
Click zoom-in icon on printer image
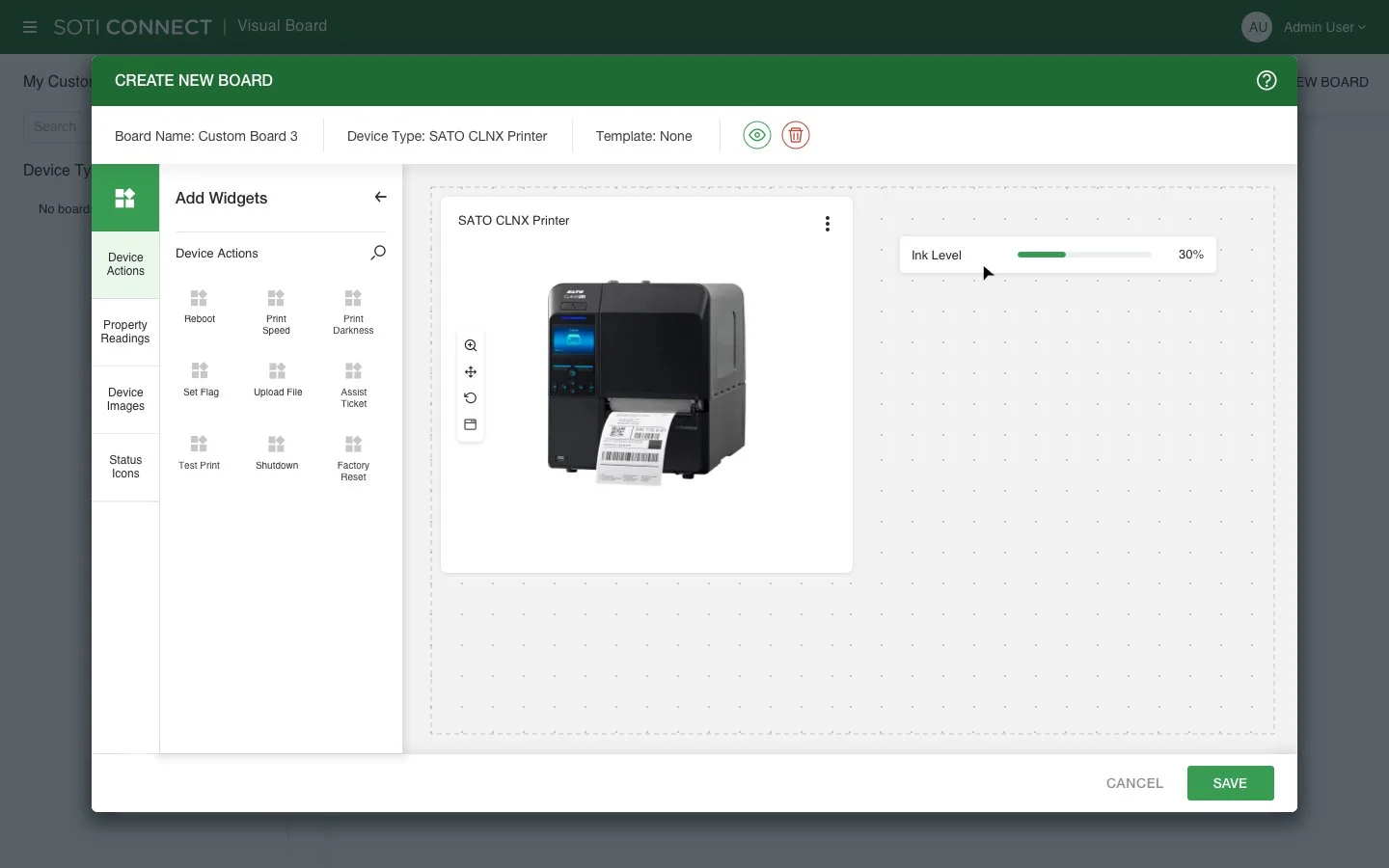[471, 345]
